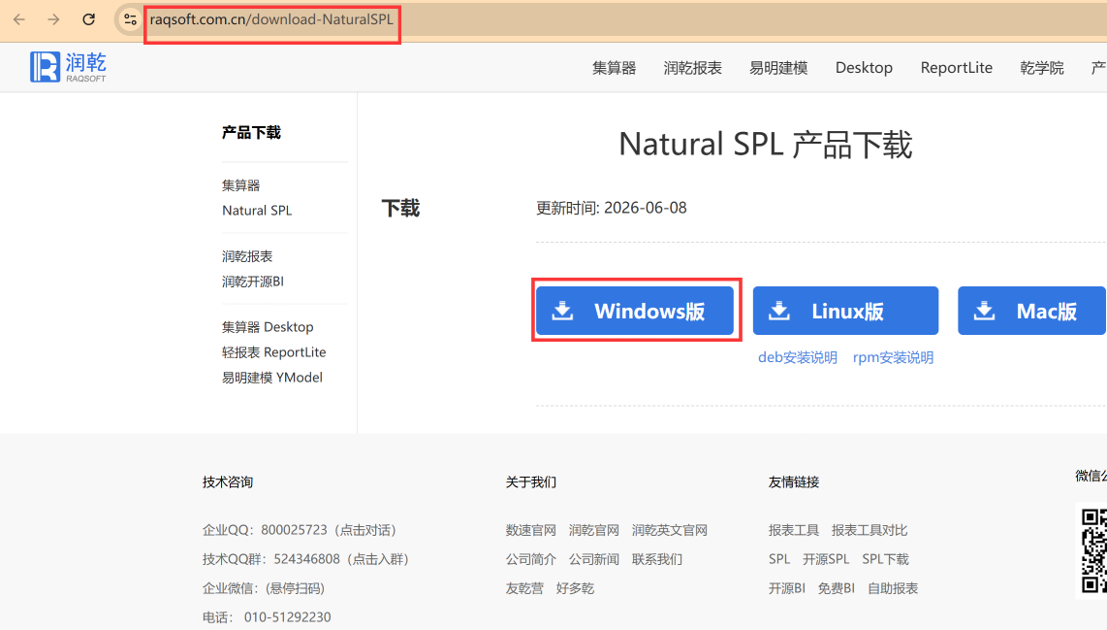Image resolution: width=1107 pixels, height=630 pixels.
Task: Click the 更新时间: 2026-06-08 text
Action: 611,208
